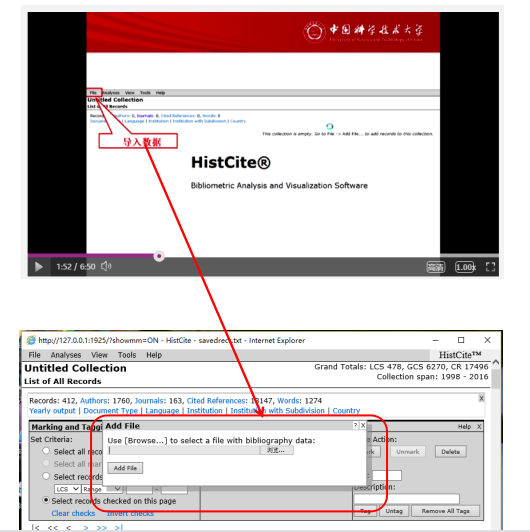Click the Add File button
The width and height of the screenshot is (530, 532).
[125, 468]
